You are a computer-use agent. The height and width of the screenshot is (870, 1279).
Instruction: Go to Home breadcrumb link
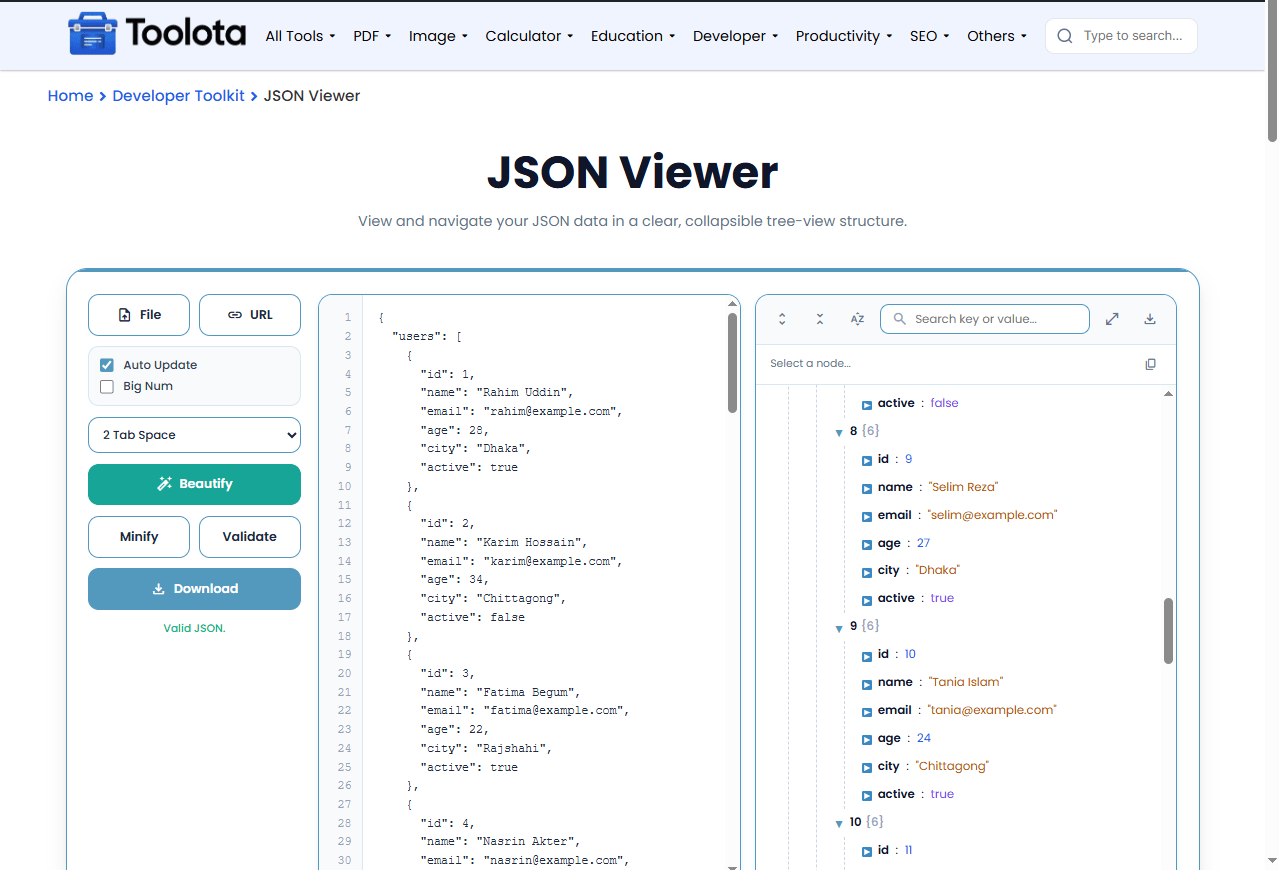pos(70,96)
